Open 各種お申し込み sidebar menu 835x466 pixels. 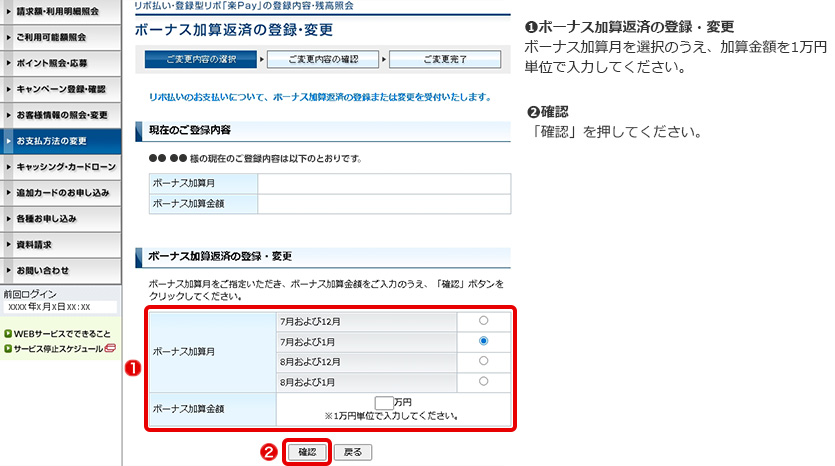[60, 219]
